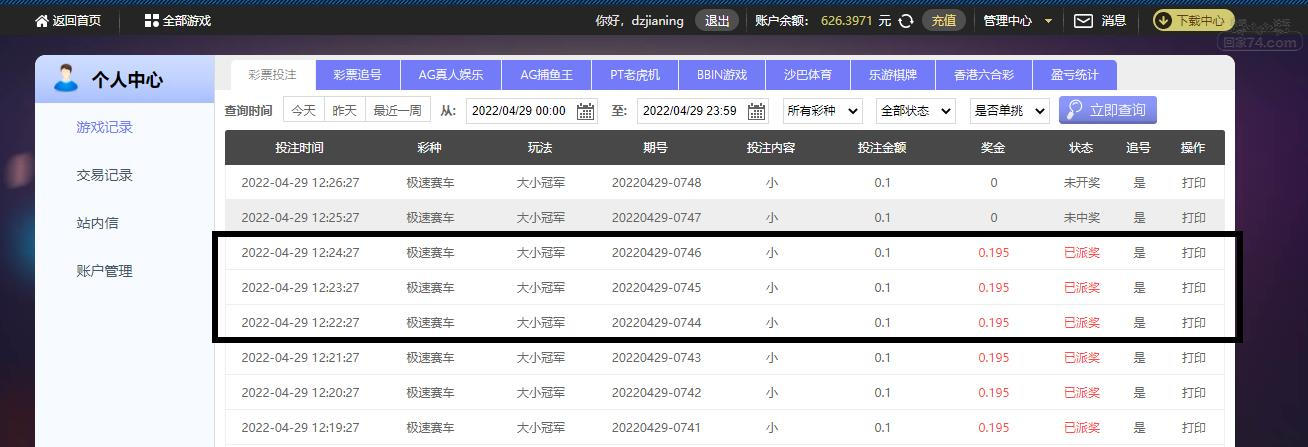
Task: Click the 期号 column header
Action: pos(656,148)
